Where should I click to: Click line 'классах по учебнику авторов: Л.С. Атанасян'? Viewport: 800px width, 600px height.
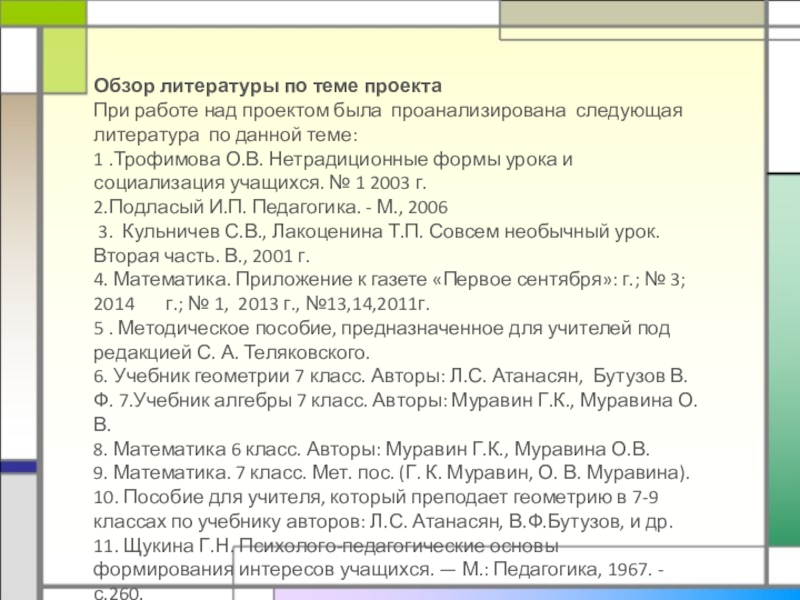coord(384,522)
